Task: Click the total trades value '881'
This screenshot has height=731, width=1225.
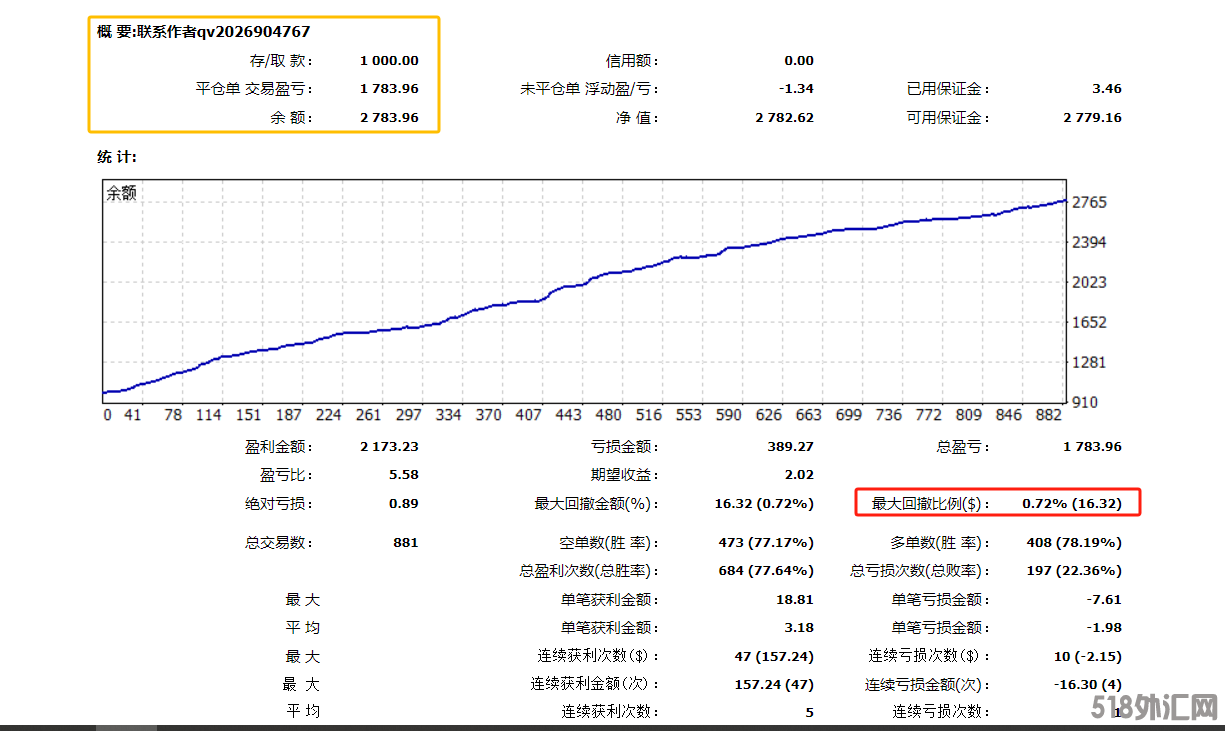Action: click(x=406, y=543)
